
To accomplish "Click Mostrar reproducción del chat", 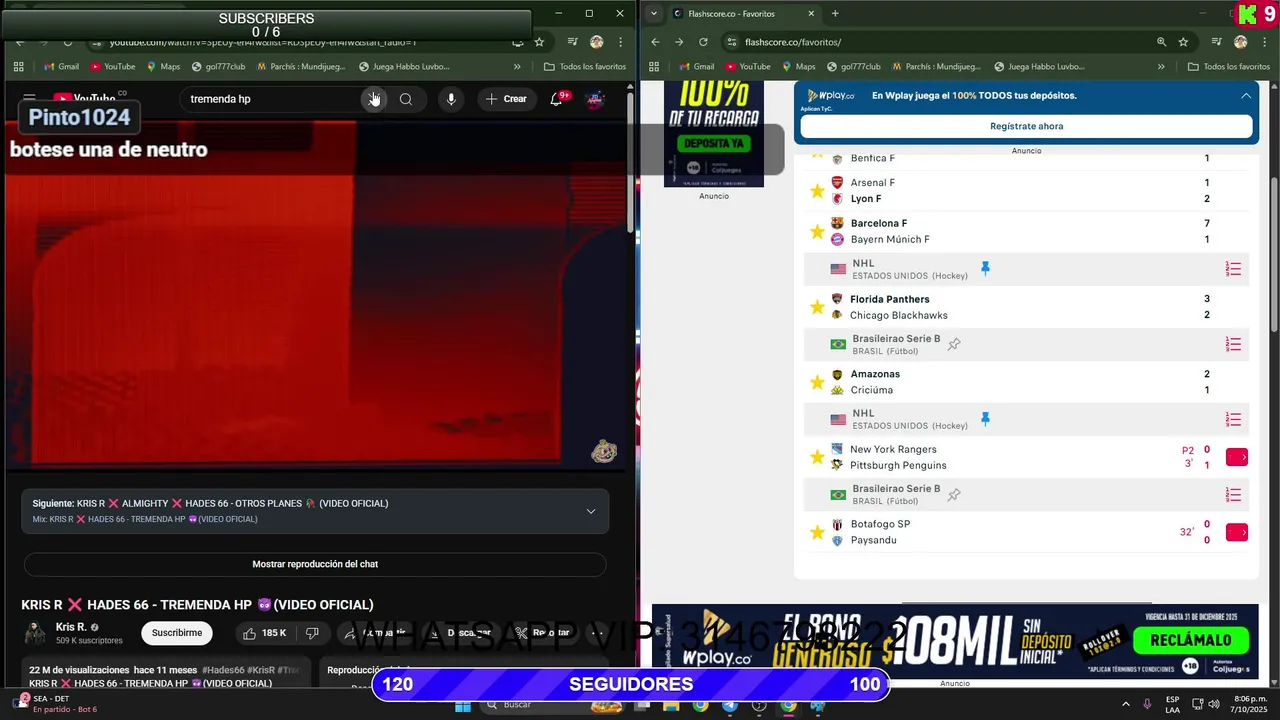I will 315,564.
